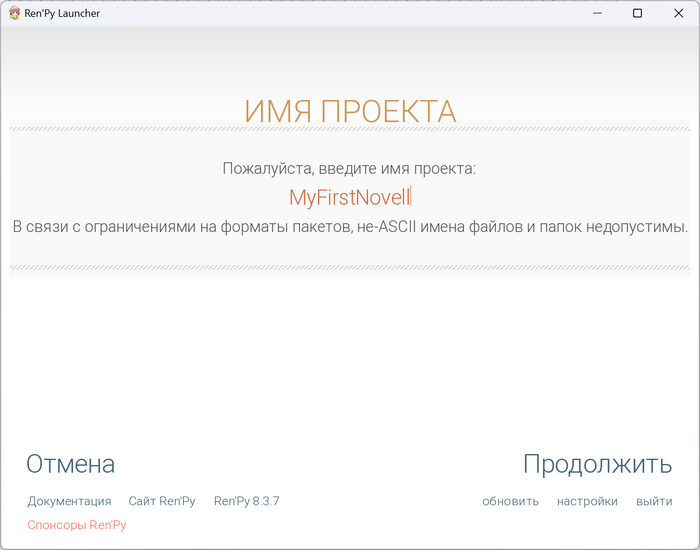Open настройки from the bottom bar
Viewport: 700px width, 550px height.
587,501
